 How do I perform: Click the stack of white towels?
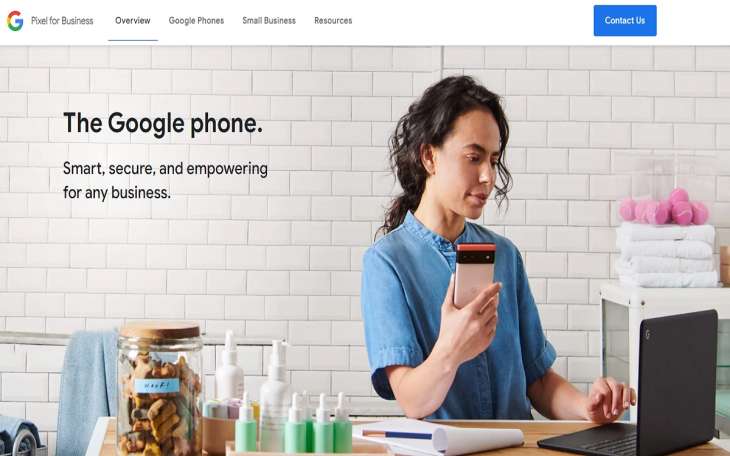pyautogui.click(x=666, y=255)
